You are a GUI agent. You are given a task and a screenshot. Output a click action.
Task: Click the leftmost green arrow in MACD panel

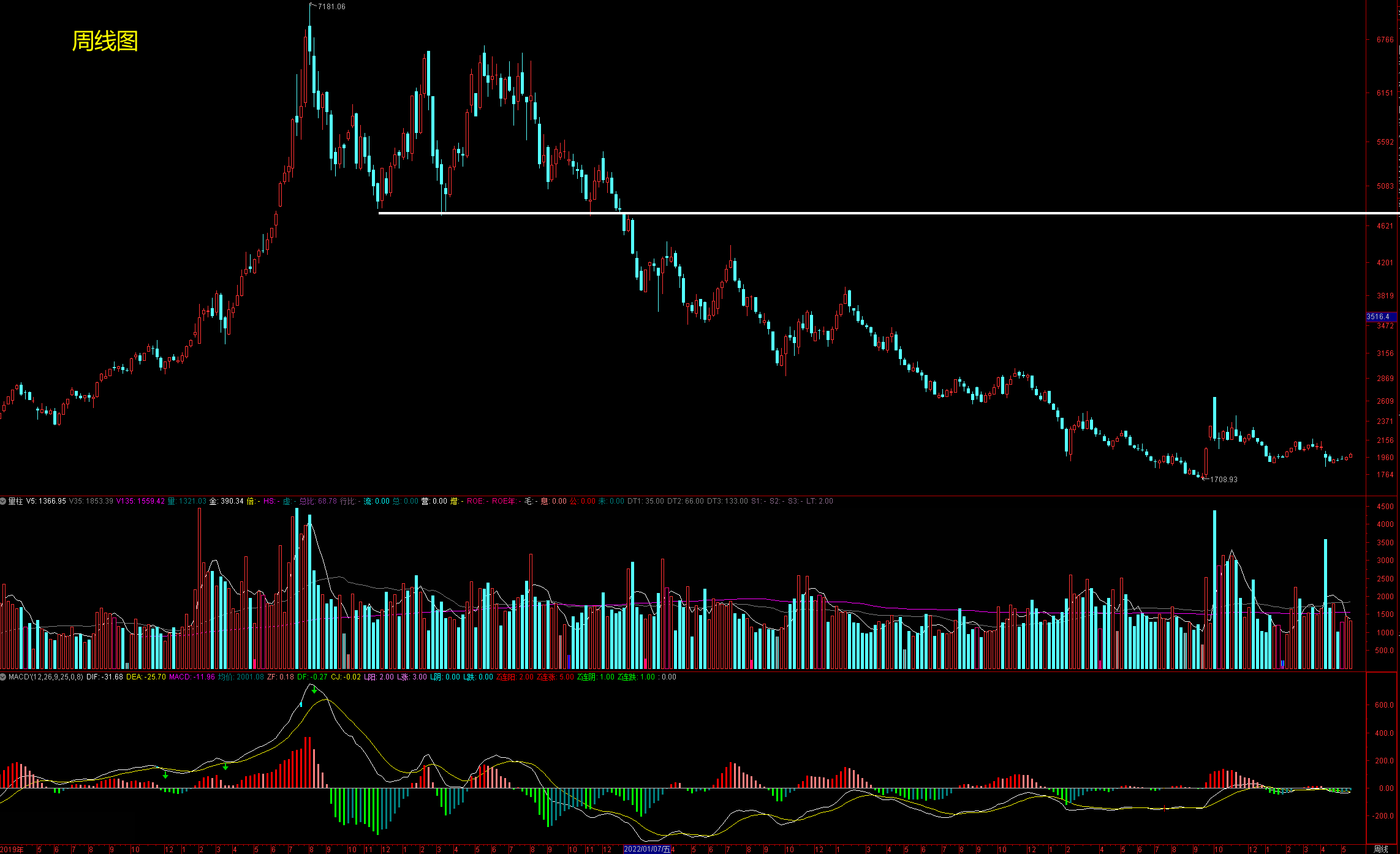point(165,775)
